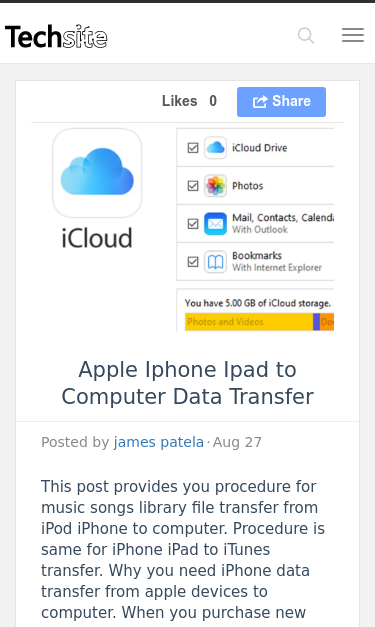Toggle the Mail, Contacts checkbox
The width and height of the screenshot is (375, 627).
pos(193,224)
